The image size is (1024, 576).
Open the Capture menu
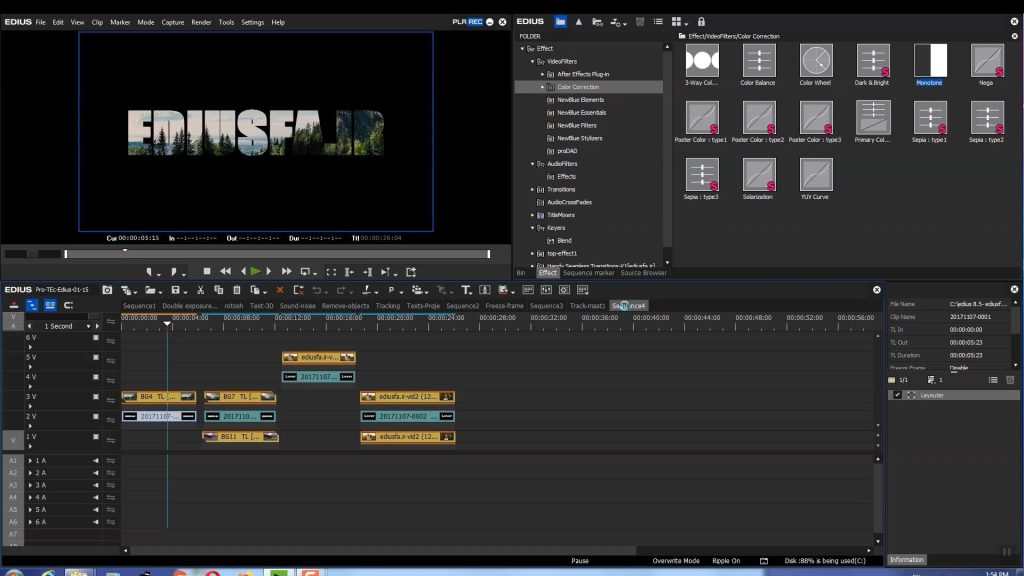pos(172,22)
